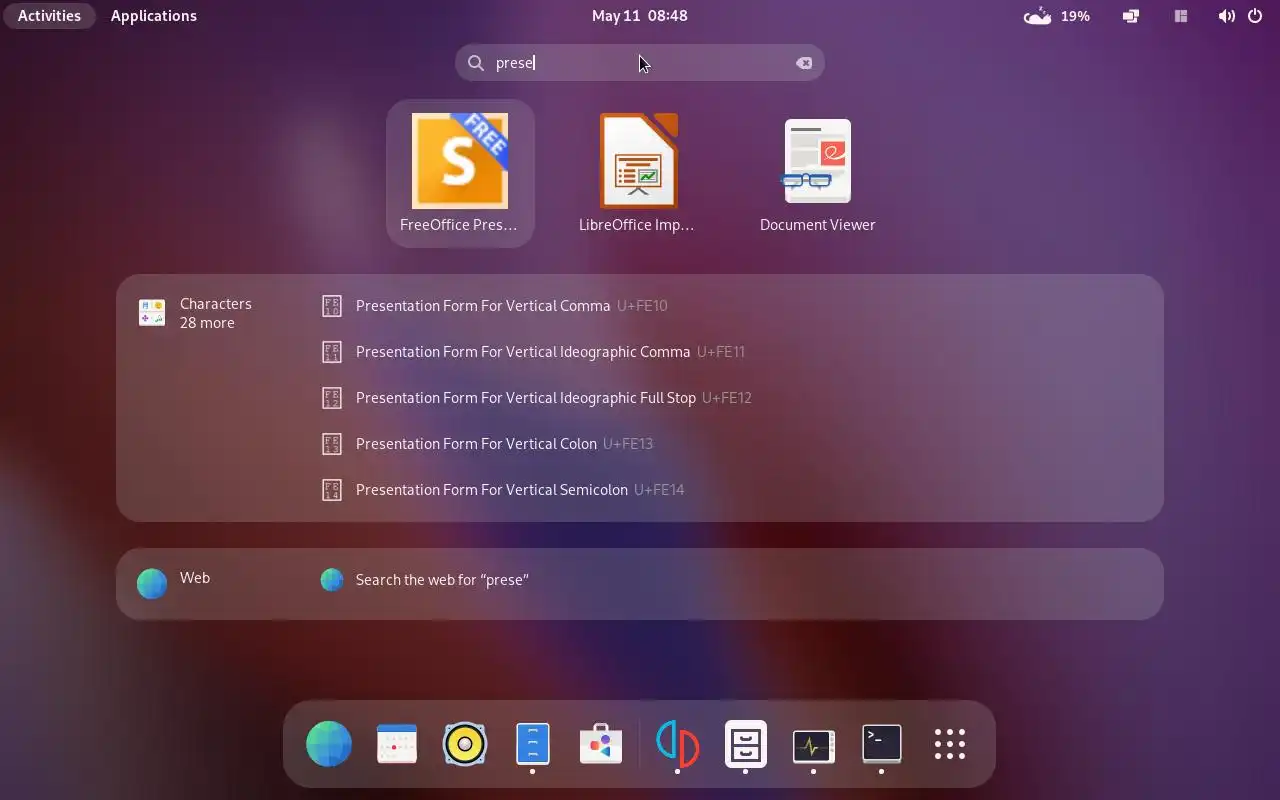Viewport: 1280px width, 800px height.
Task: Show 28 more Characters results
Action: pyautogui.click(x=207, y=323)
